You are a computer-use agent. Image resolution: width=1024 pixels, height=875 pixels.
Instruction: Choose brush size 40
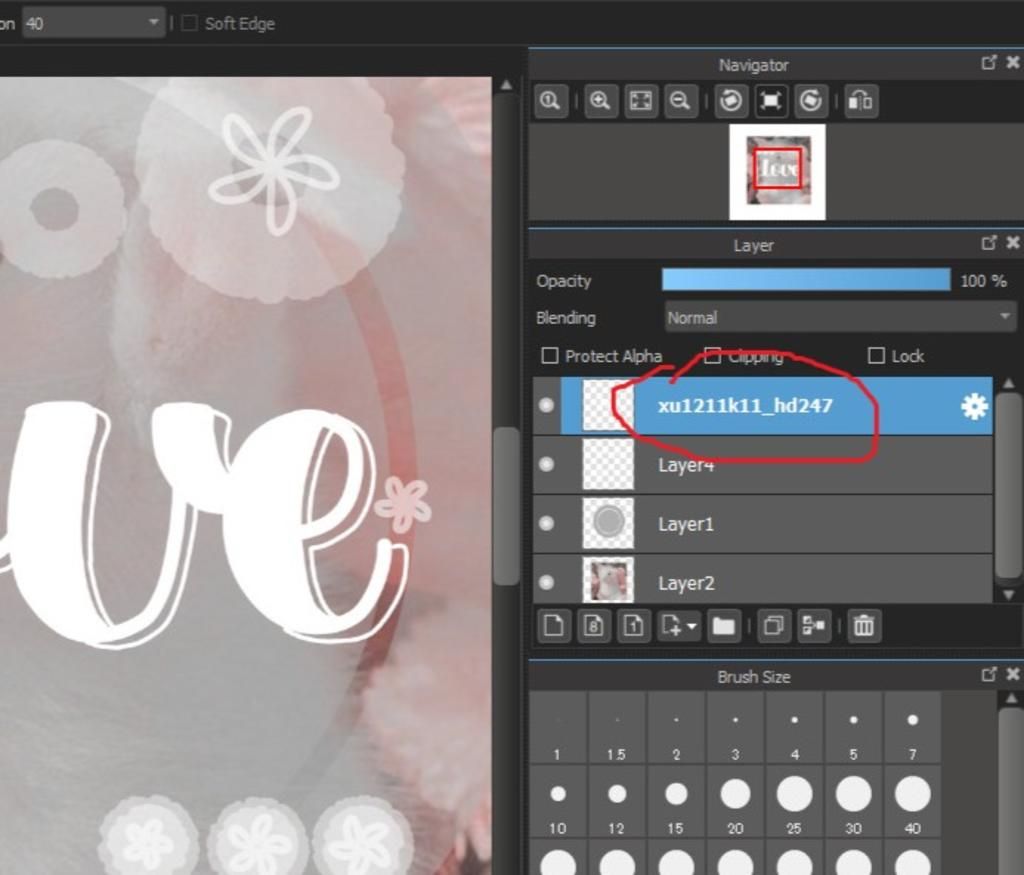pyautogui.click(x=912, y=802)
